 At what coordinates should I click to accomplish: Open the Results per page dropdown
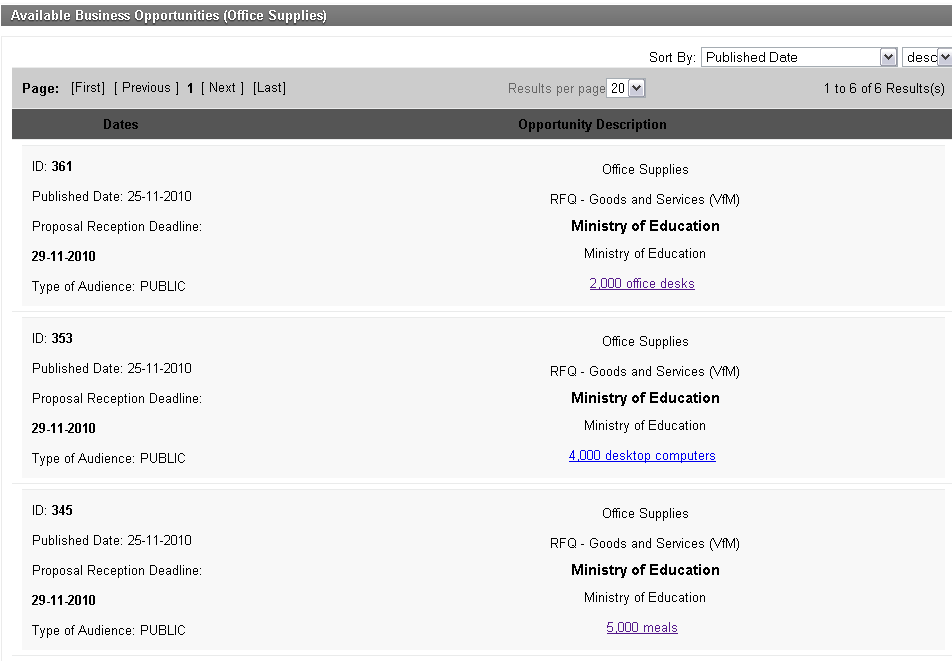pos(627,88)
